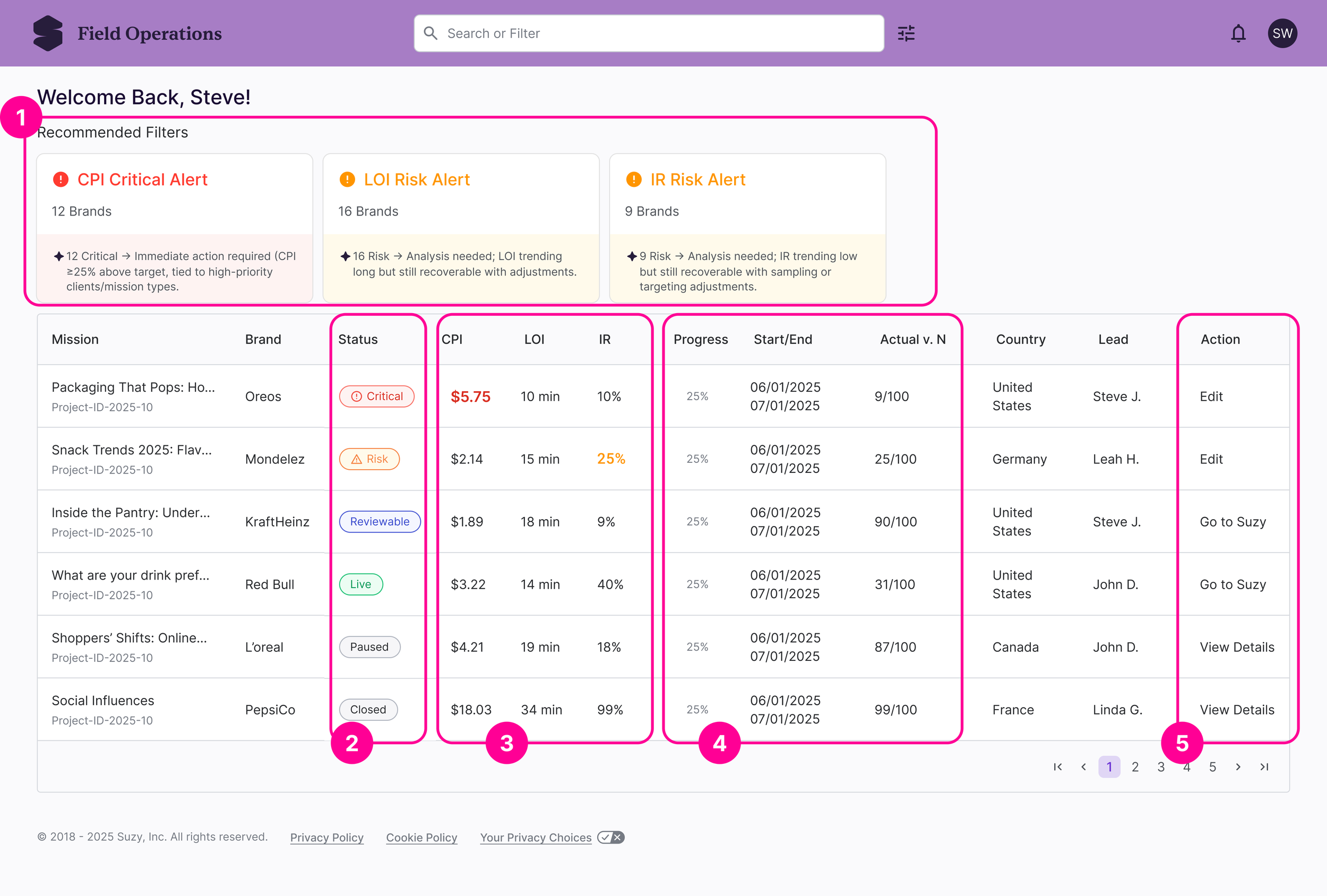Open the Privacy Policy link

point(326,837)
